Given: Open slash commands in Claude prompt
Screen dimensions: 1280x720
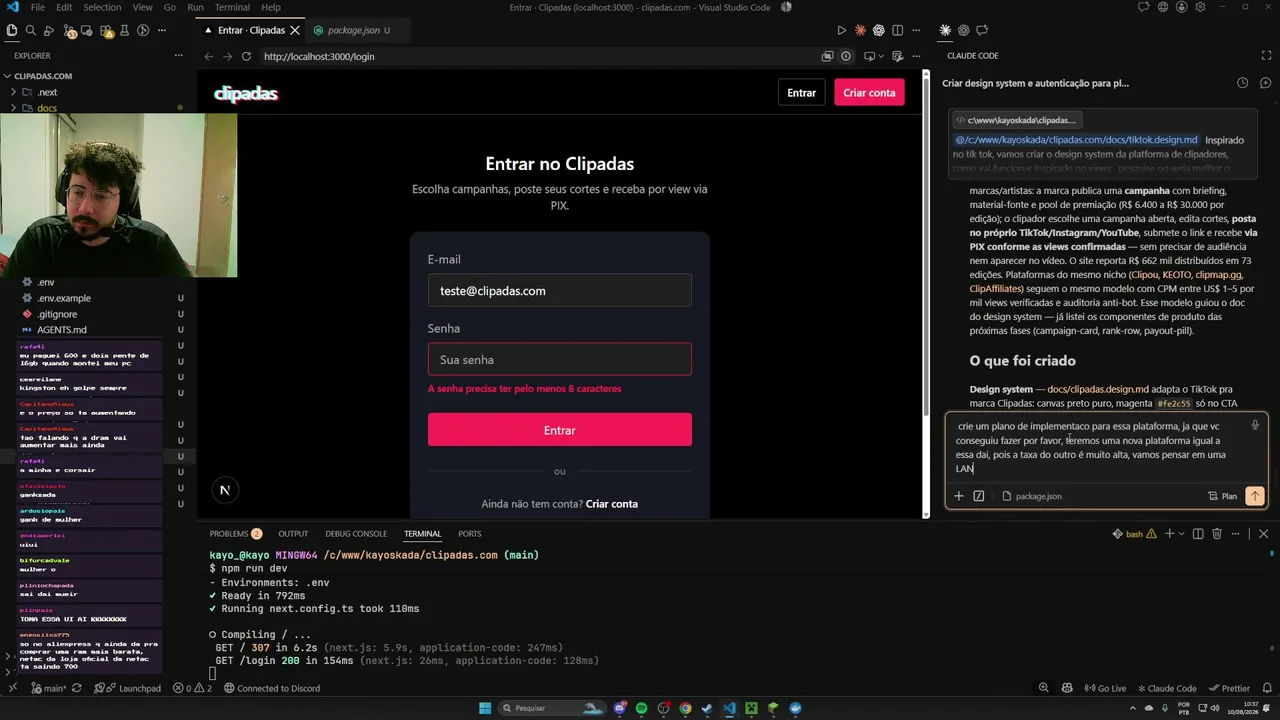Looking at the screenshot, I should [x=978, y=496].
